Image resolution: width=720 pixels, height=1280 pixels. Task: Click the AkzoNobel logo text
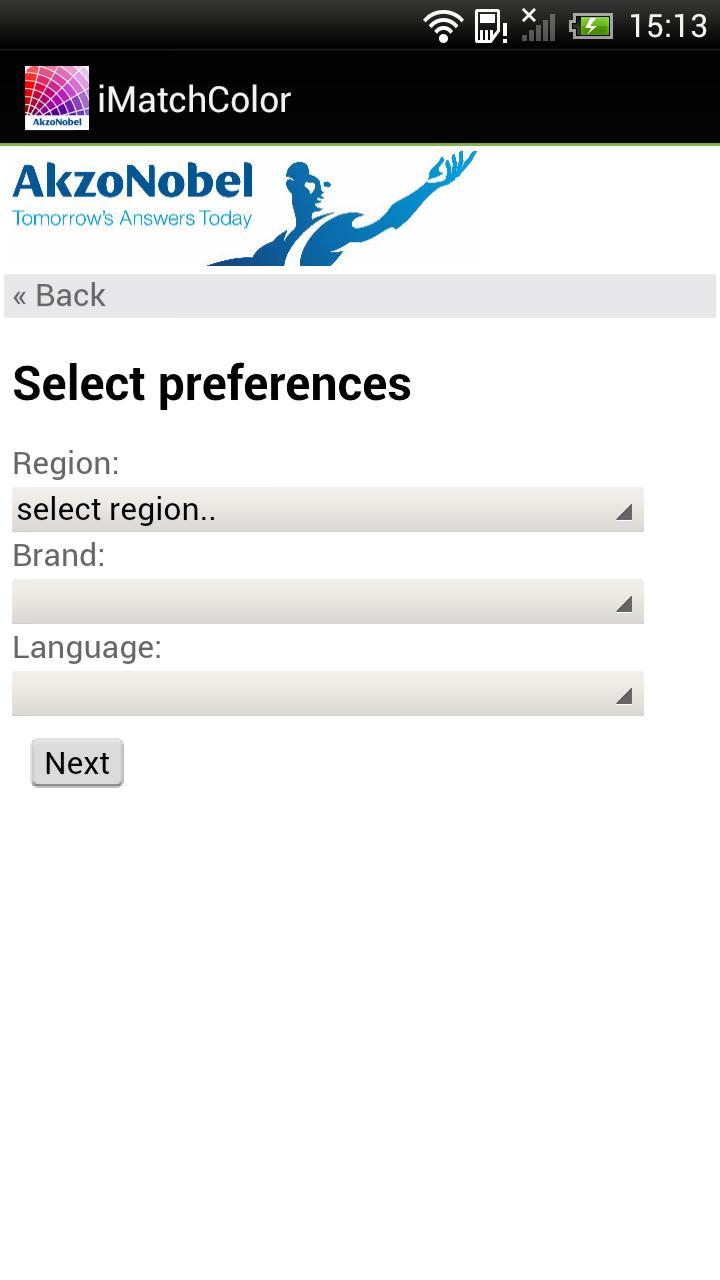132,183
